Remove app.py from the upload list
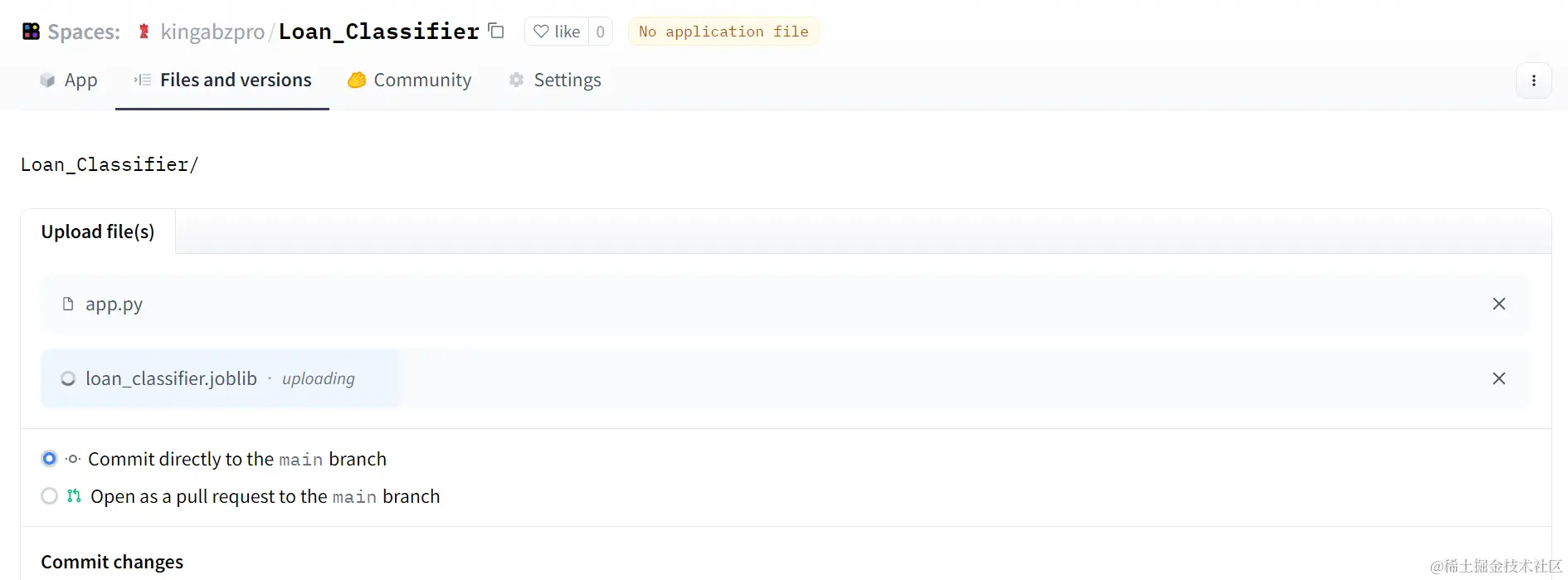This screenshot has width=1568, height=580. (1499, 304)
